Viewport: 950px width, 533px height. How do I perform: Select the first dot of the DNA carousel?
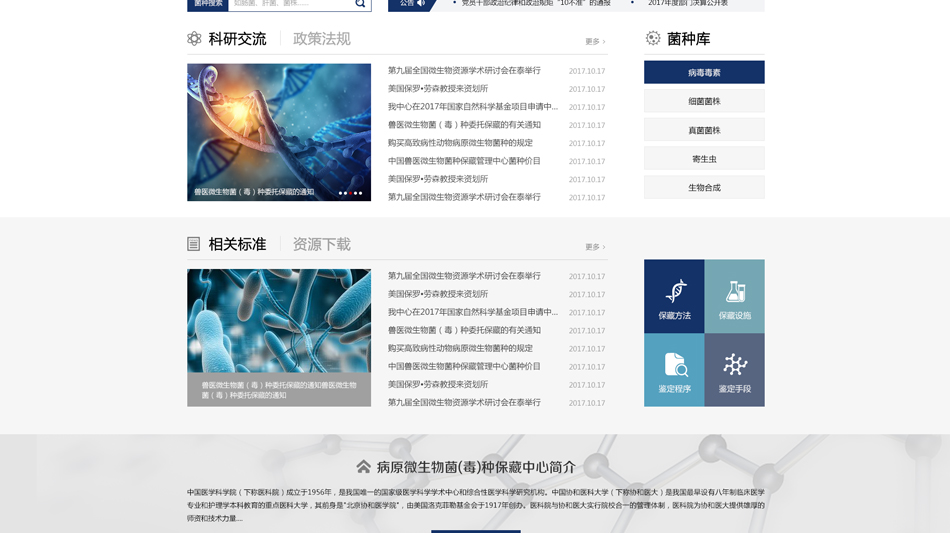coord(340,193)
